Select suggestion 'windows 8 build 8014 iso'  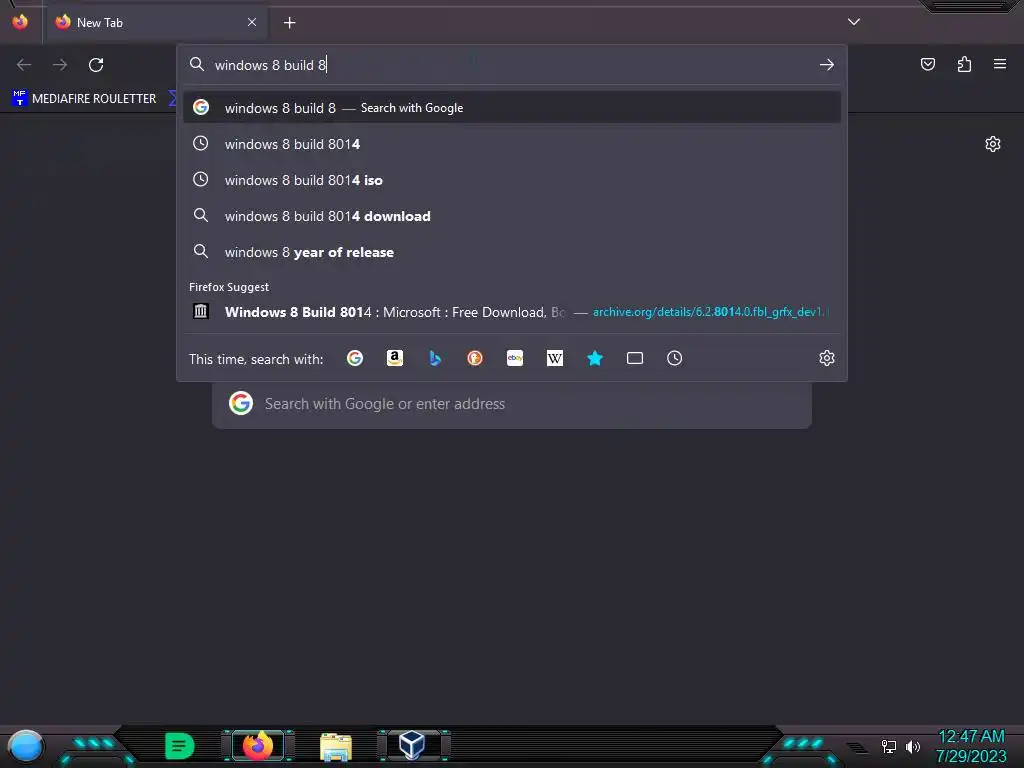click(x=512, y=180)
